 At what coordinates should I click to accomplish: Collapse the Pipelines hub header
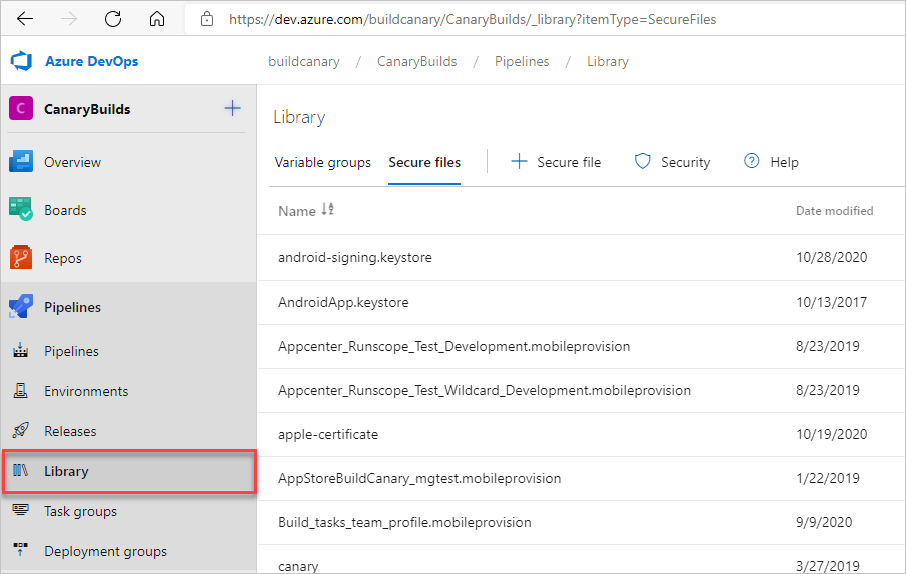click(x=72, y=307)
